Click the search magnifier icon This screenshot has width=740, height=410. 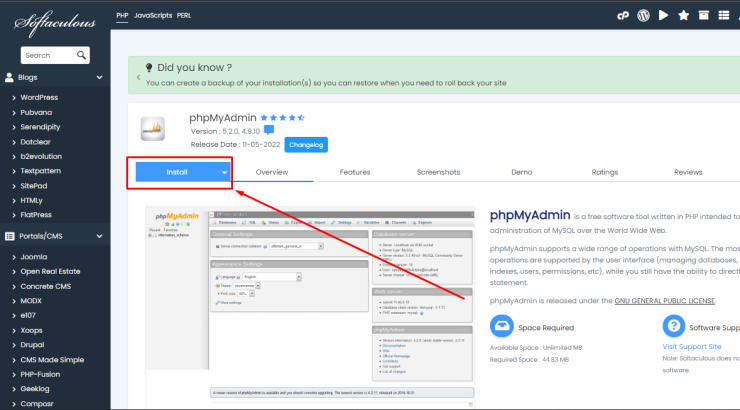pyautogui.click(x=81, y=55)
